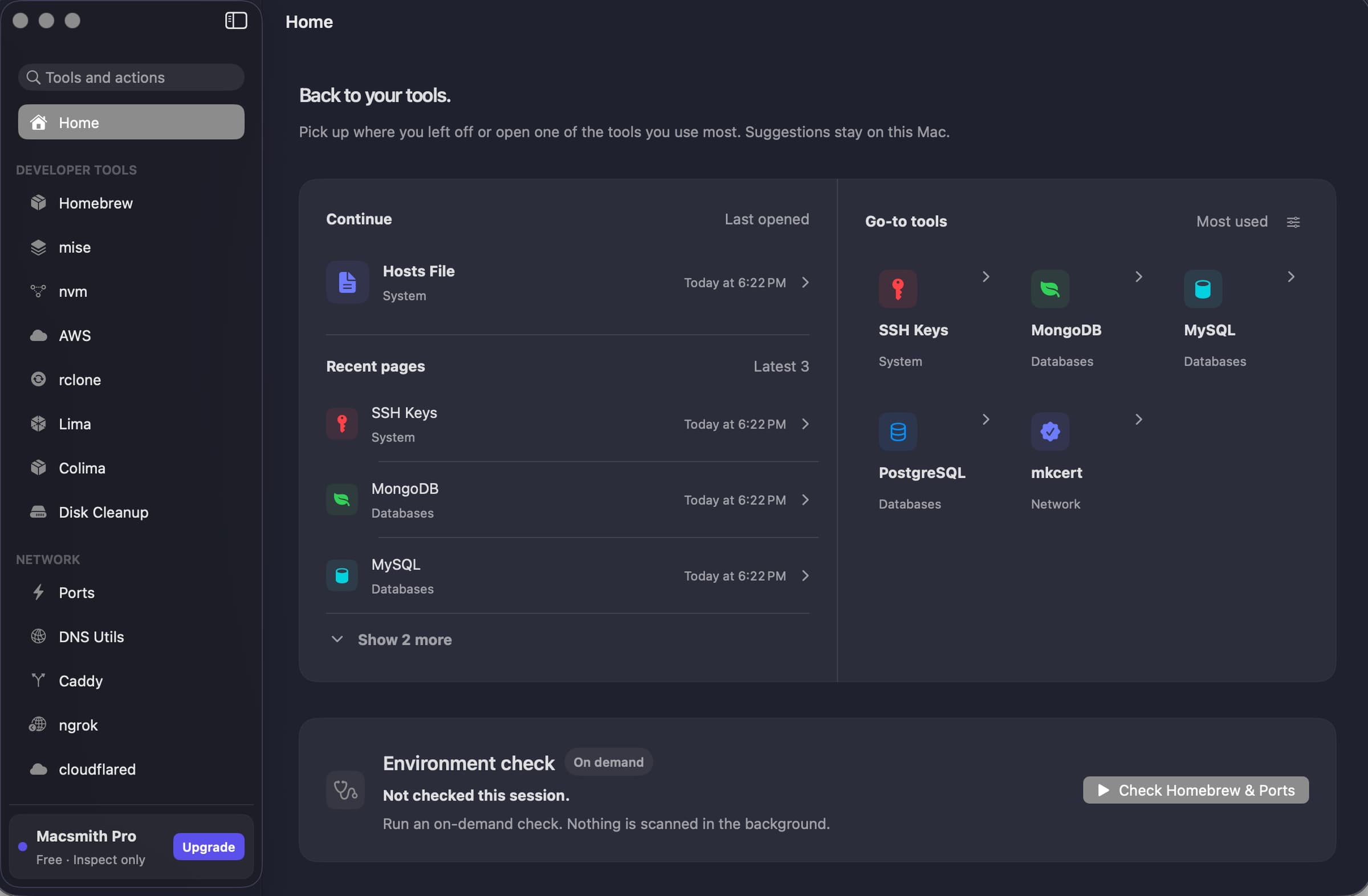Click the chevron on the Hosts File row

point(805,282)
